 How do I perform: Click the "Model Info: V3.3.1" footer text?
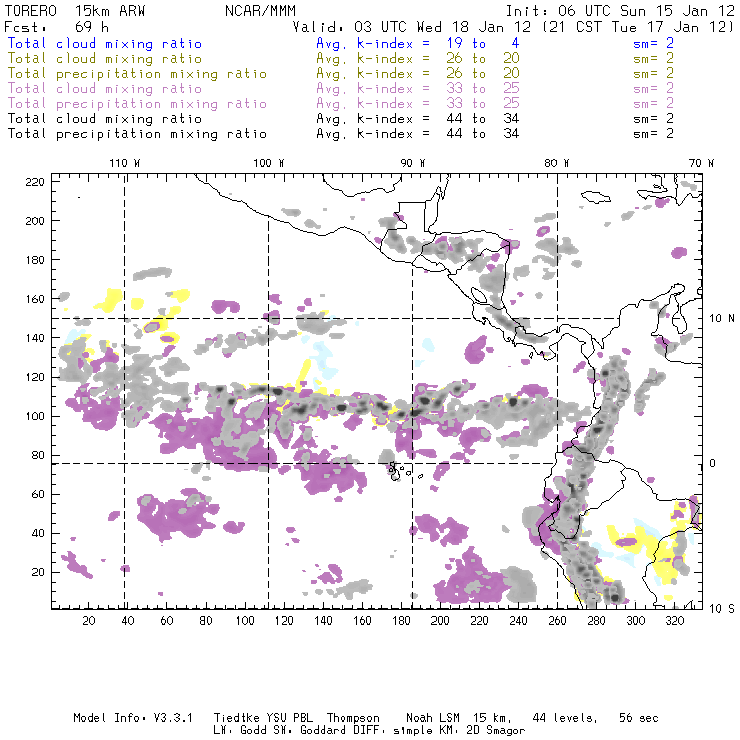click(133, 718)
